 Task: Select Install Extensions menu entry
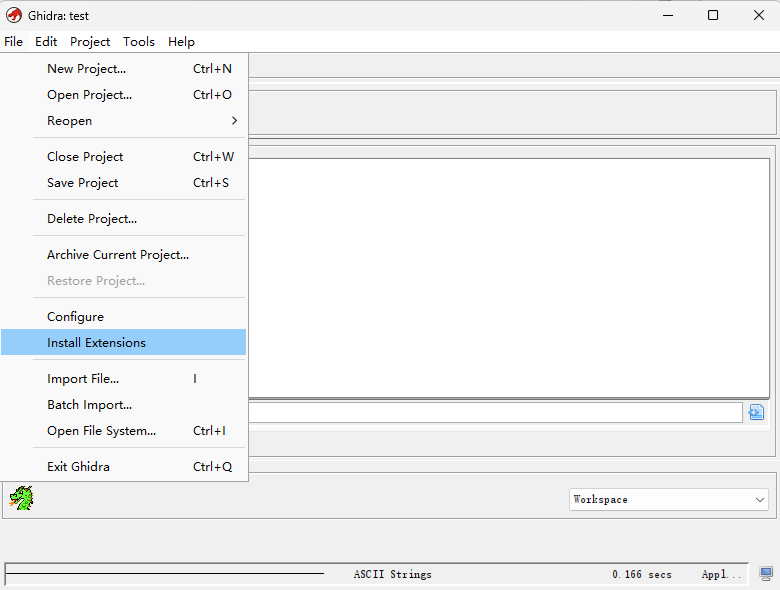click(123, 342)
